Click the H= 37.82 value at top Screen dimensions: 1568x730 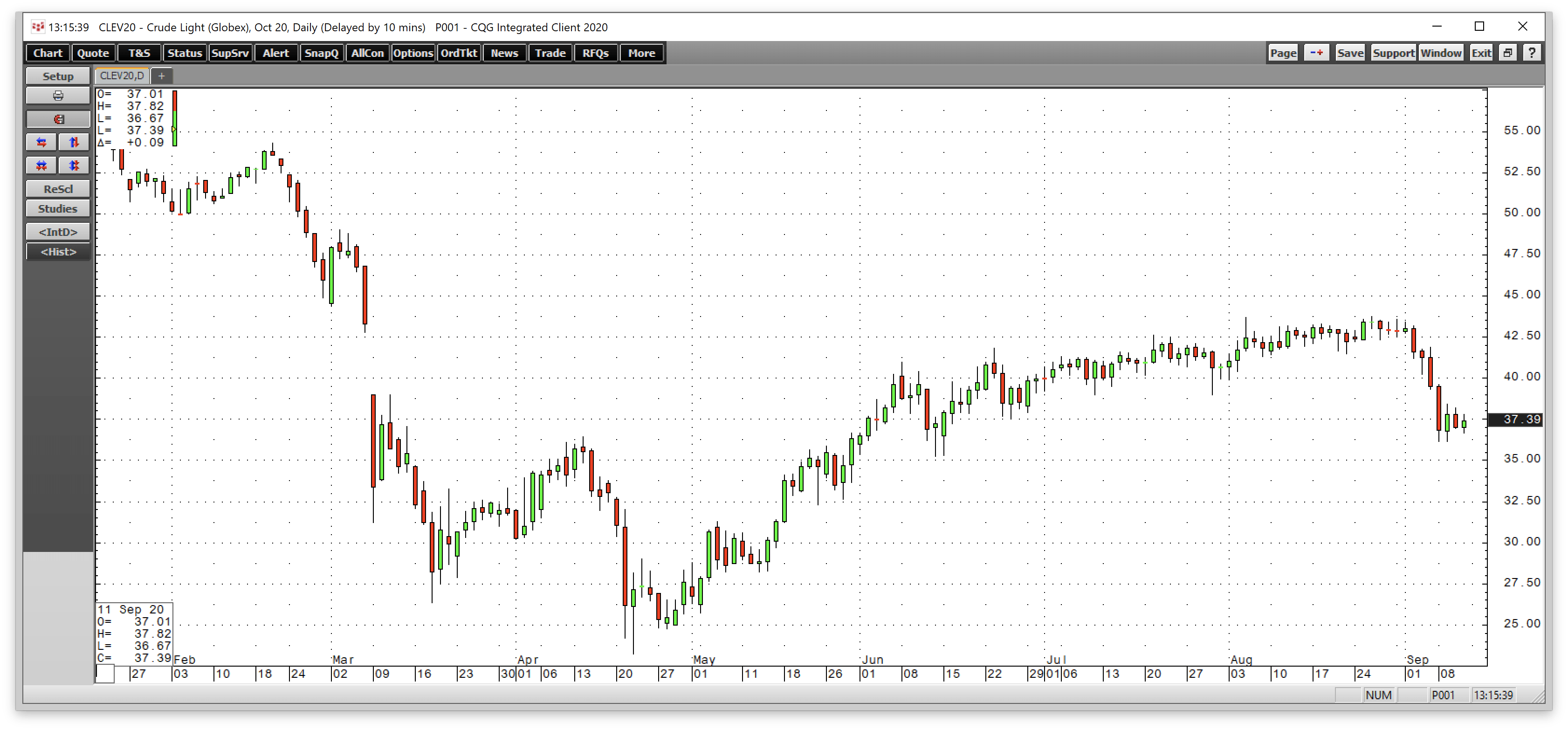131,106
